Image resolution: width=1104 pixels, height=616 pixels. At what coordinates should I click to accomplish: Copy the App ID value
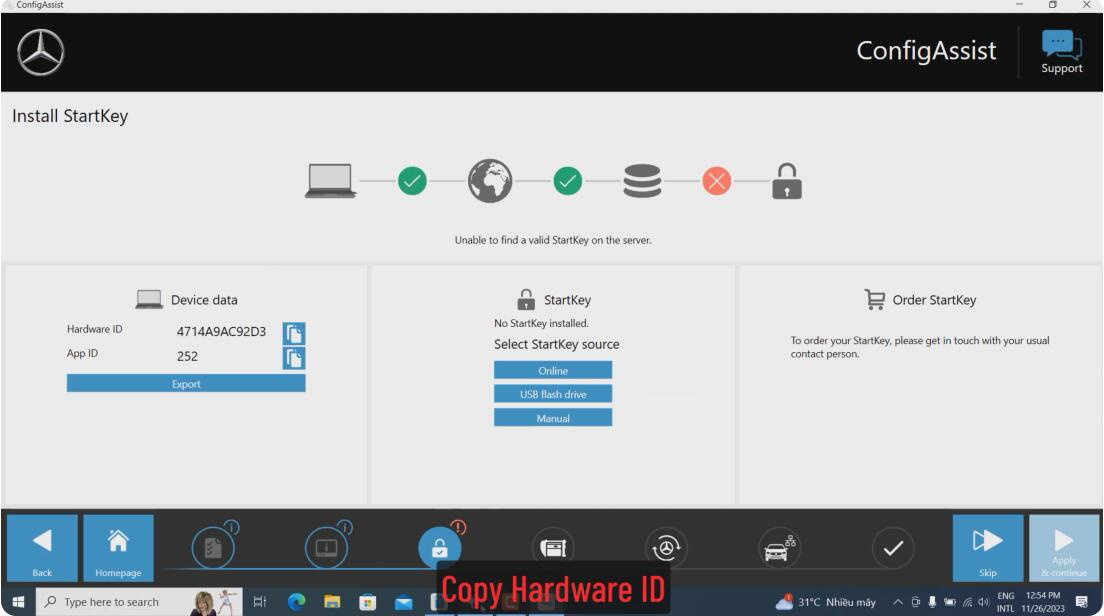coord(294,358)
